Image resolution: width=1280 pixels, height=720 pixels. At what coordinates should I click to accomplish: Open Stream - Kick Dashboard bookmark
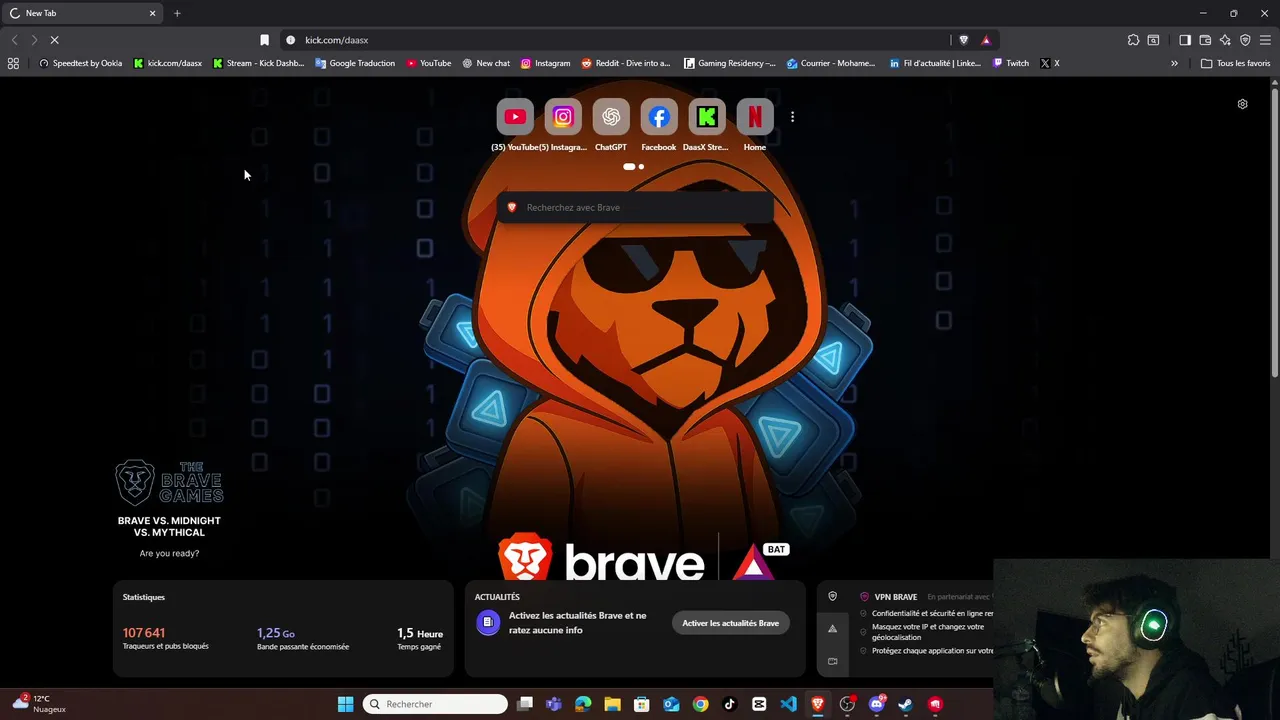(x=259, y=63)
